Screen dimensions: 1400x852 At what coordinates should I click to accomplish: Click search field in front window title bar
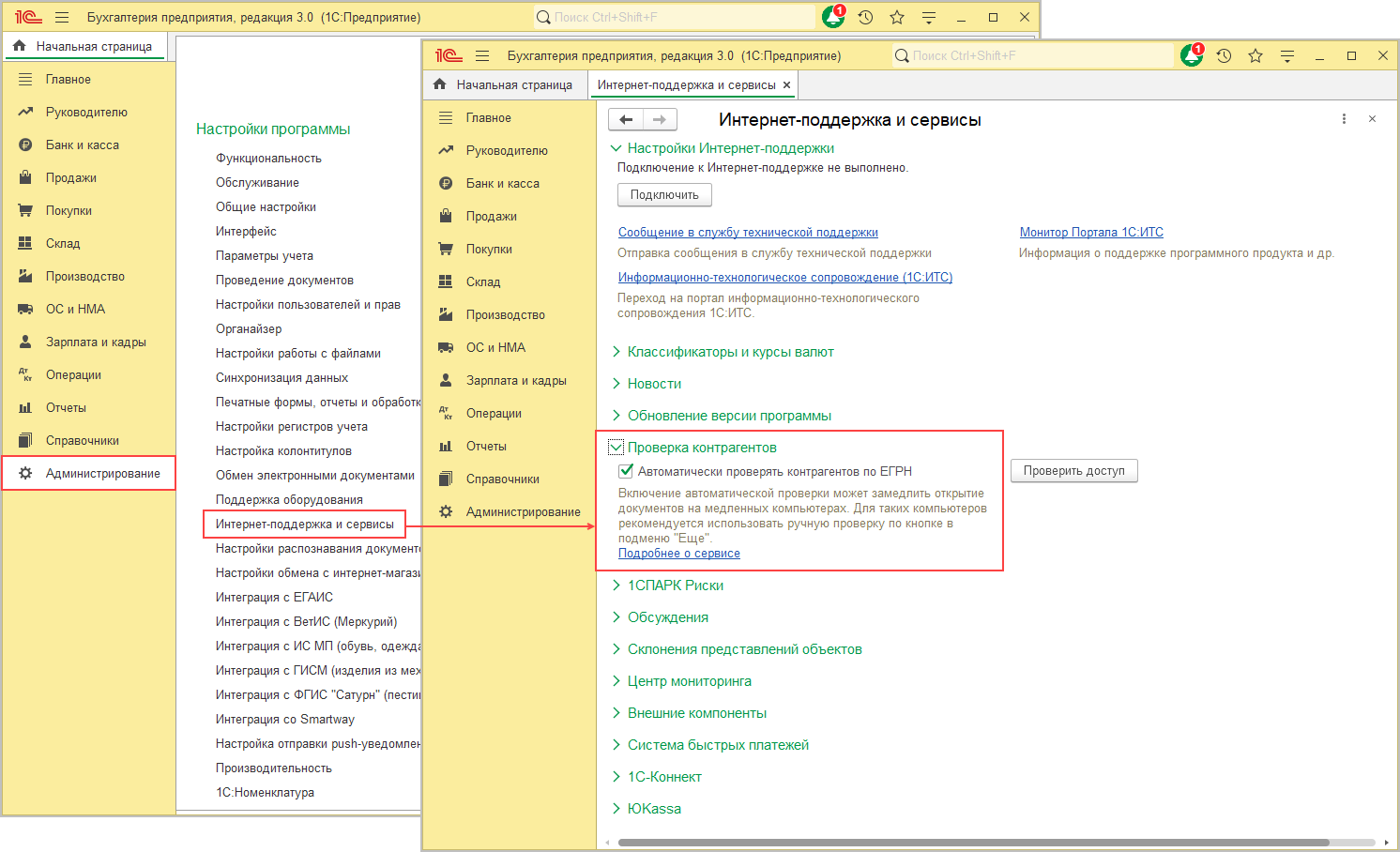1032,56
